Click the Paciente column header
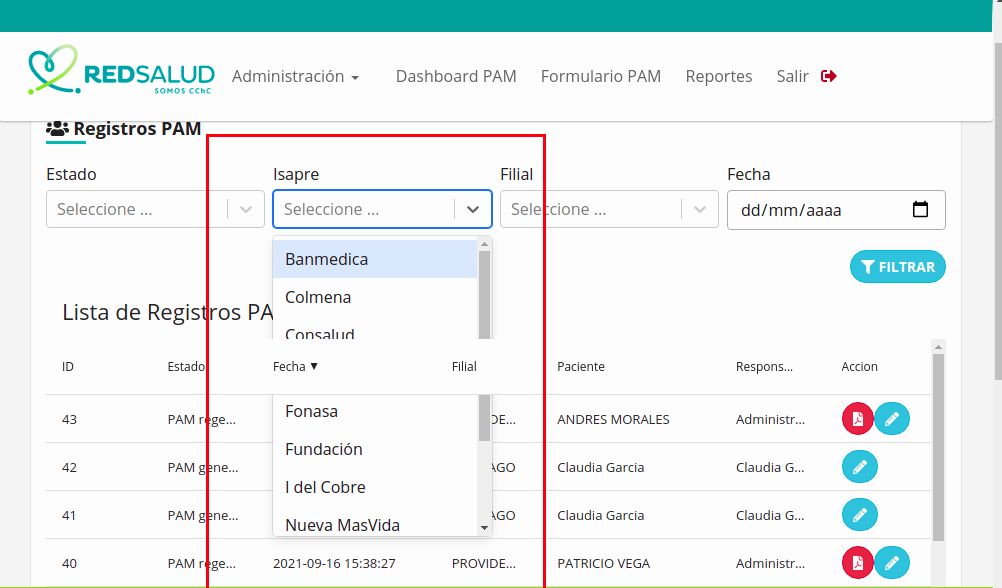 (581, 366)
